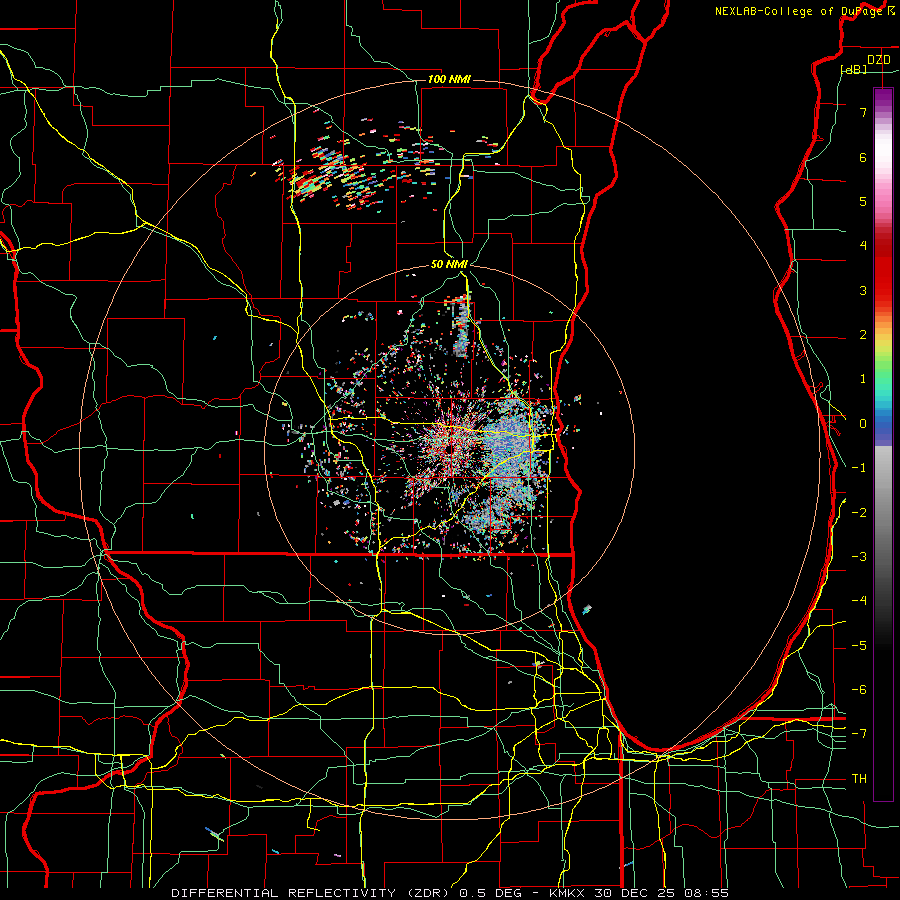Select the "7" value on the color scale

click(x=863, y=112)
